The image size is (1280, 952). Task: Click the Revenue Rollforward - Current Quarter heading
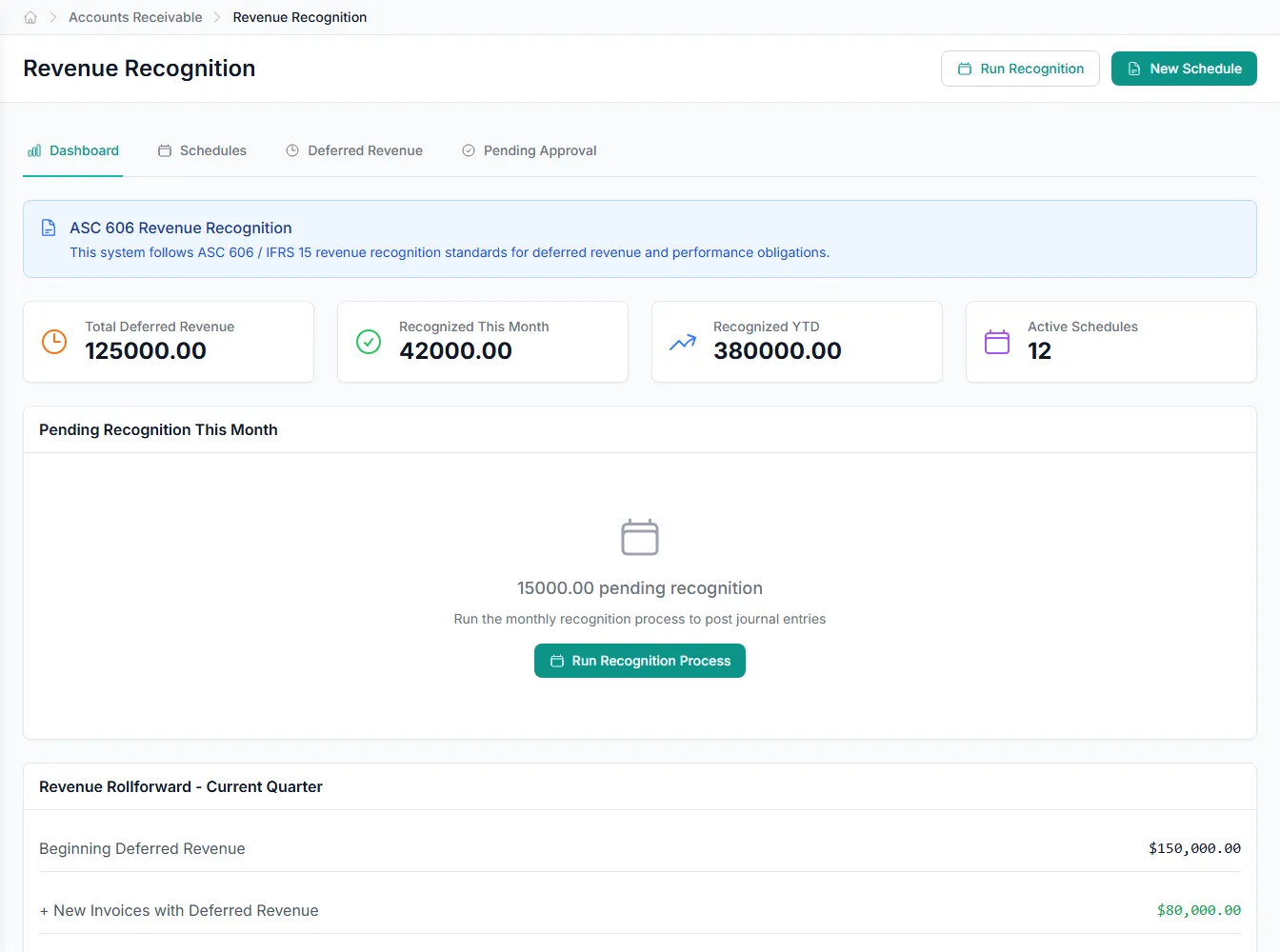[181, 786]
